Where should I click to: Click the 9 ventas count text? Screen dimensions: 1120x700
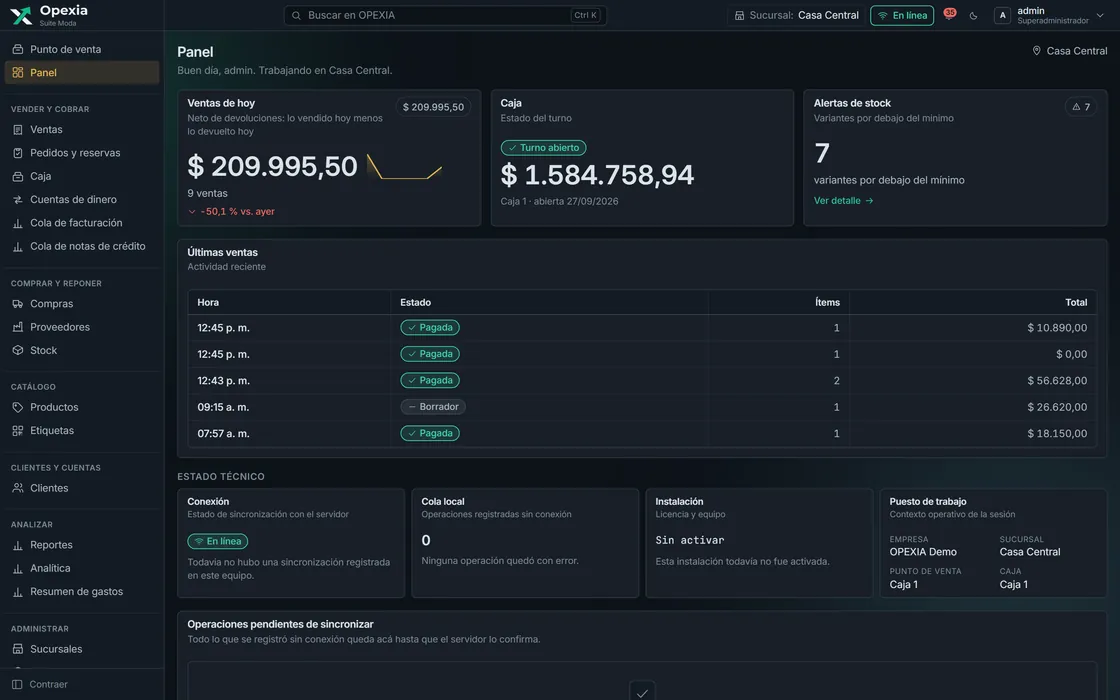[x=207, y=194]
